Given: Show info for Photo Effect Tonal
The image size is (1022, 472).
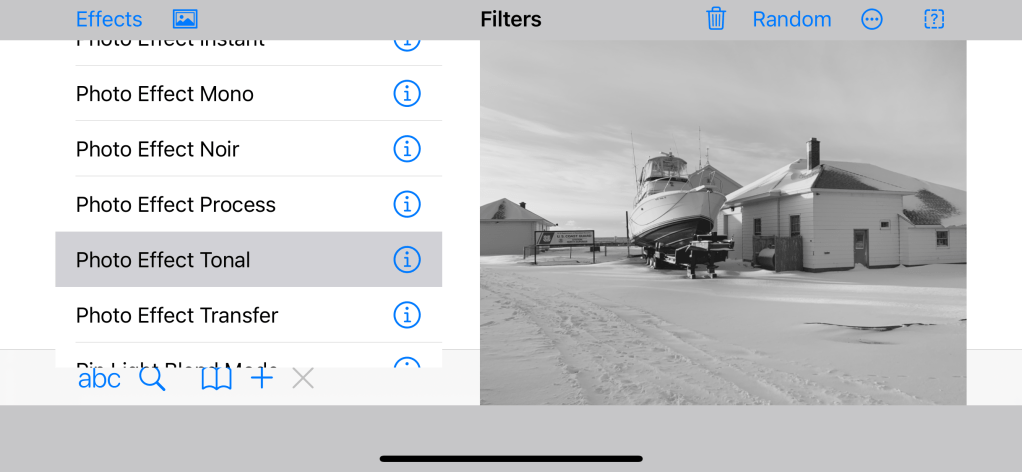Looking at the screenshot, I should point(406,260).
